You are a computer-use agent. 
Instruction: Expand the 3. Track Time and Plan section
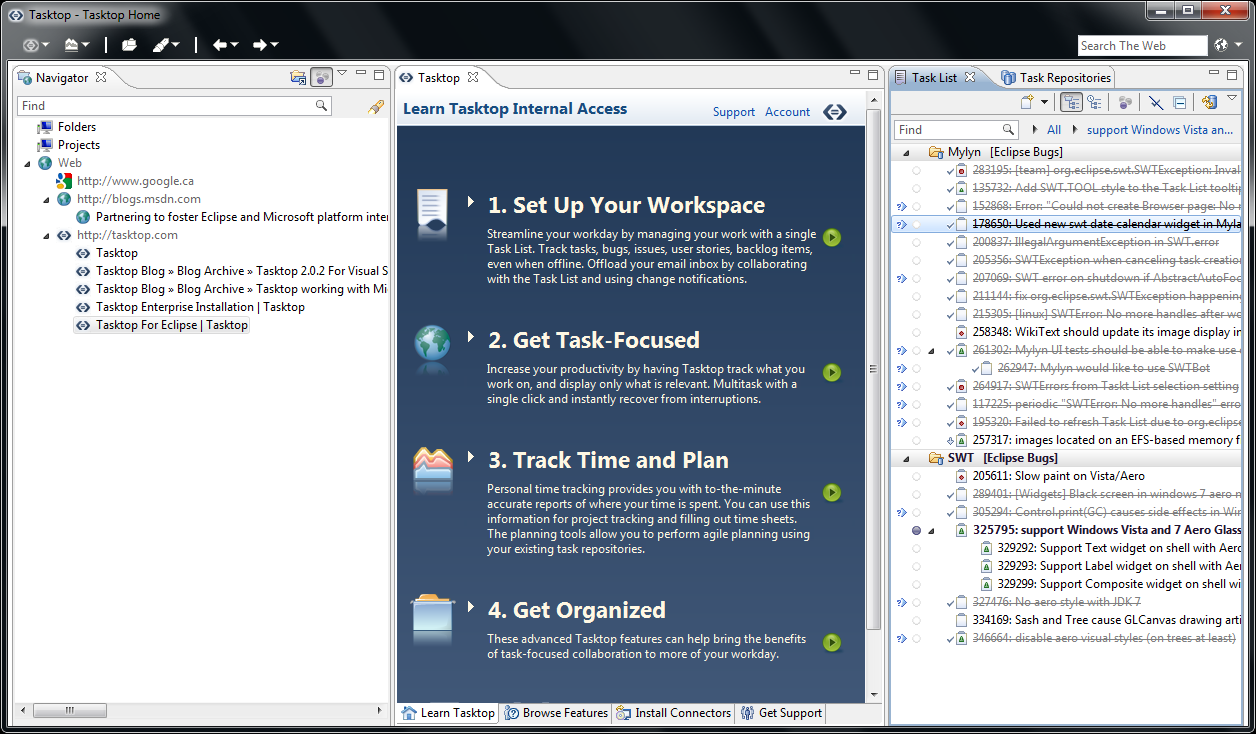coord(471,458)
